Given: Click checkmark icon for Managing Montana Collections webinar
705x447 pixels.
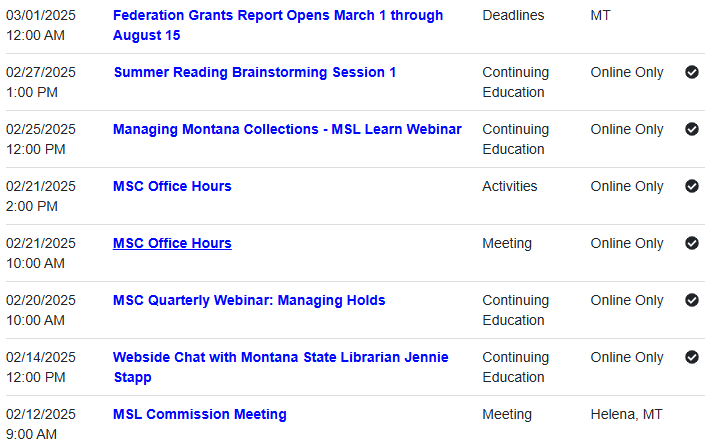Looking at the screenshot, I should point(691,129).
